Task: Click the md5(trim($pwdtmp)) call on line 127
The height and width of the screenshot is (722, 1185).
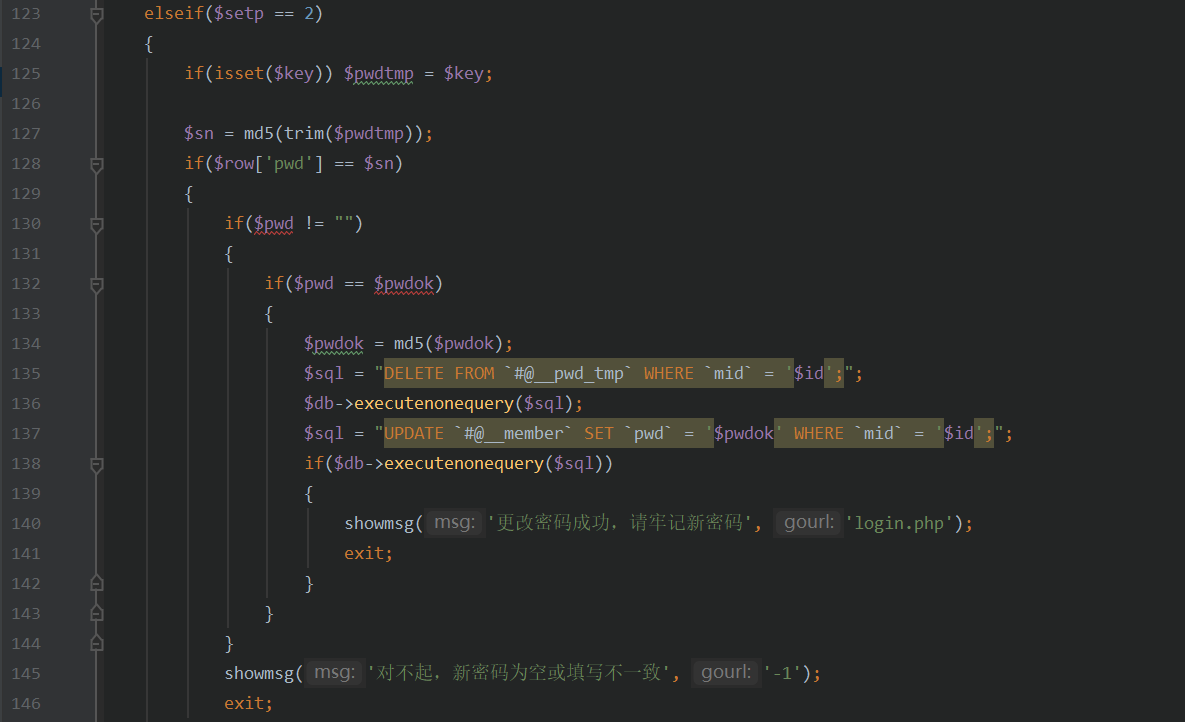Action: pyautogui.click(x=333, y=134)
